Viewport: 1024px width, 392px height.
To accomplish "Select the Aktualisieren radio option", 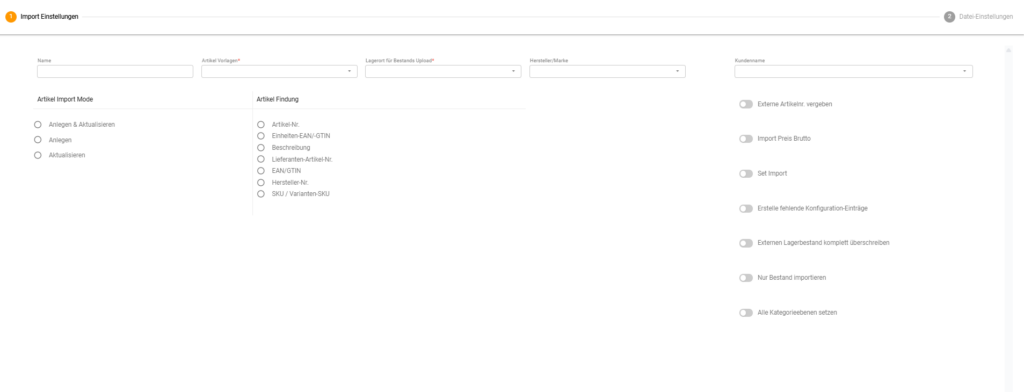I will (x=38, y=155).
